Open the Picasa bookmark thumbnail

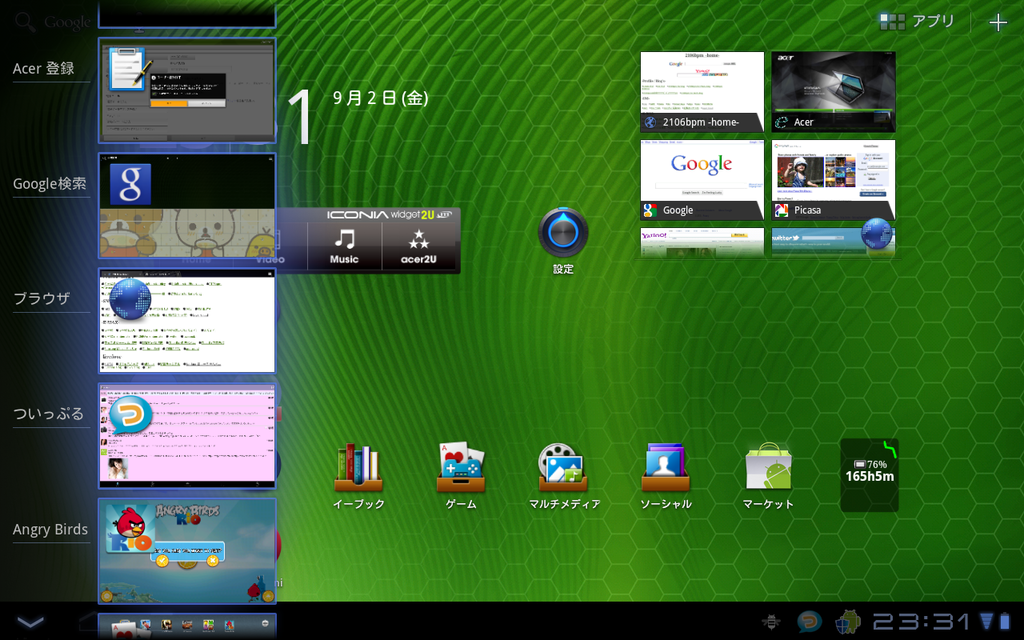(833, 180)
